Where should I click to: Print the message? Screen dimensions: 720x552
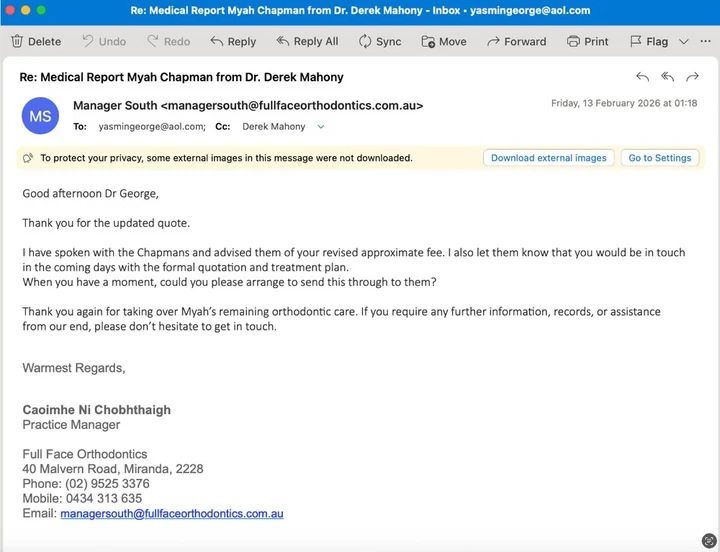tap(588, 41)
